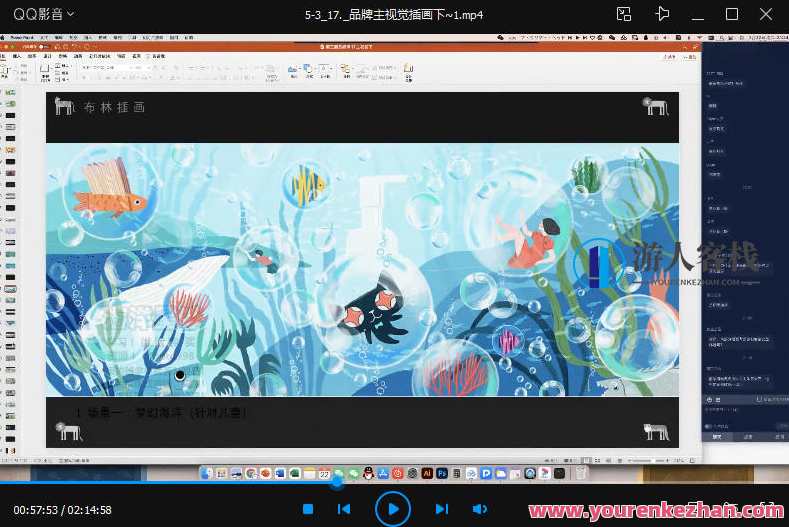This screenshot has height=527, width=789.
Task: Click the 布林插画 slide header logo
Action: [x=64, y=107]
